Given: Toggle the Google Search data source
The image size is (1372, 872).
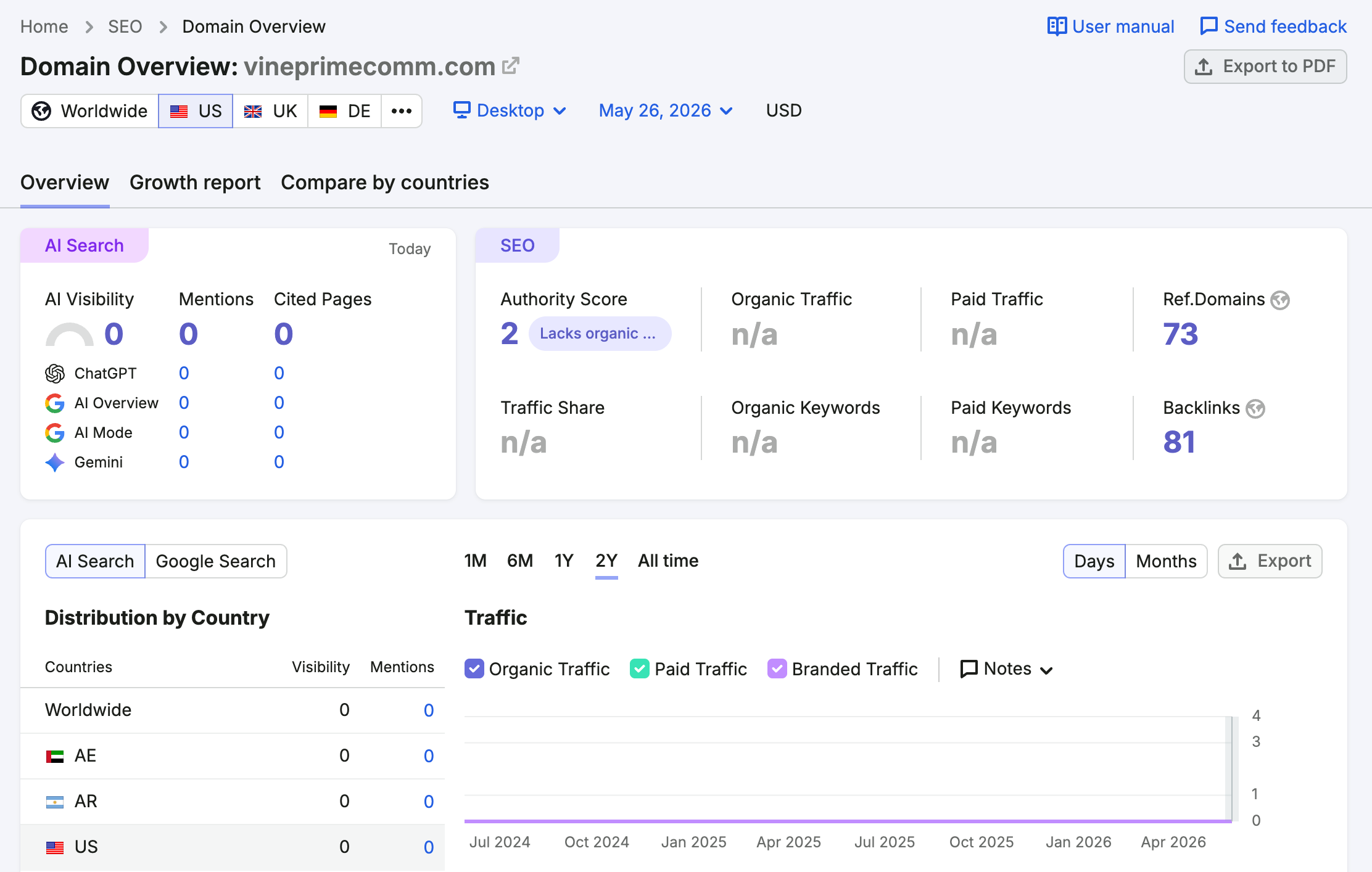Looking at the screenshot, I should click(x=216, y=561).
